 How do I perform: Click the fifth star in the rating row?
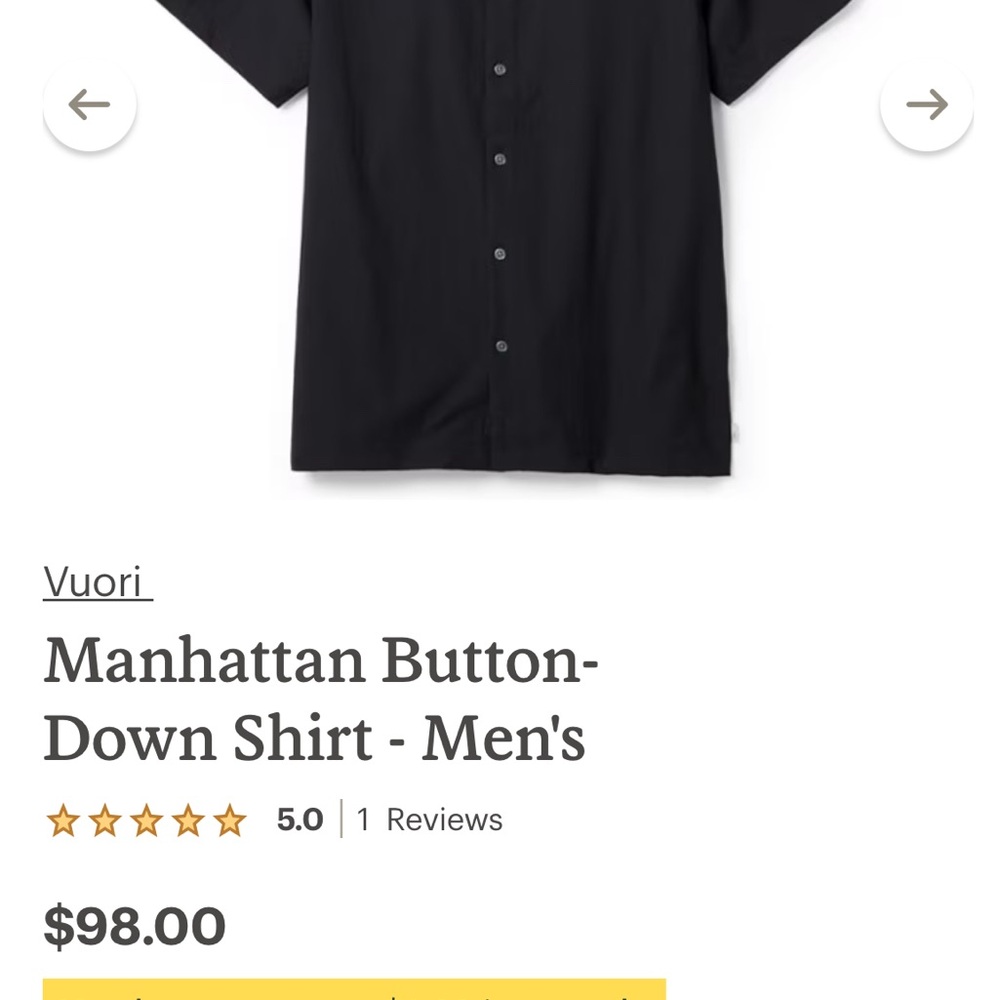(228, 820)
